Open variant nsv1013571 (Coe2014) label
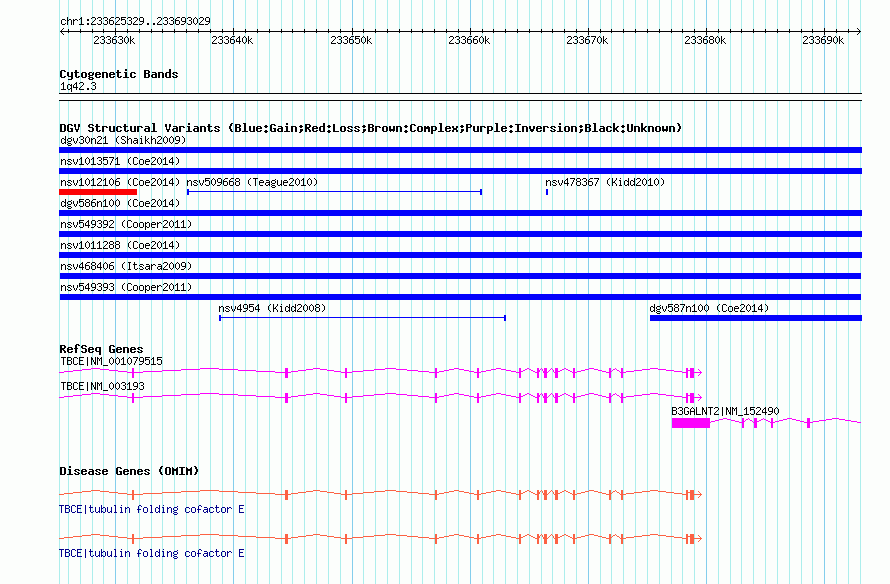 pos(120,161)
